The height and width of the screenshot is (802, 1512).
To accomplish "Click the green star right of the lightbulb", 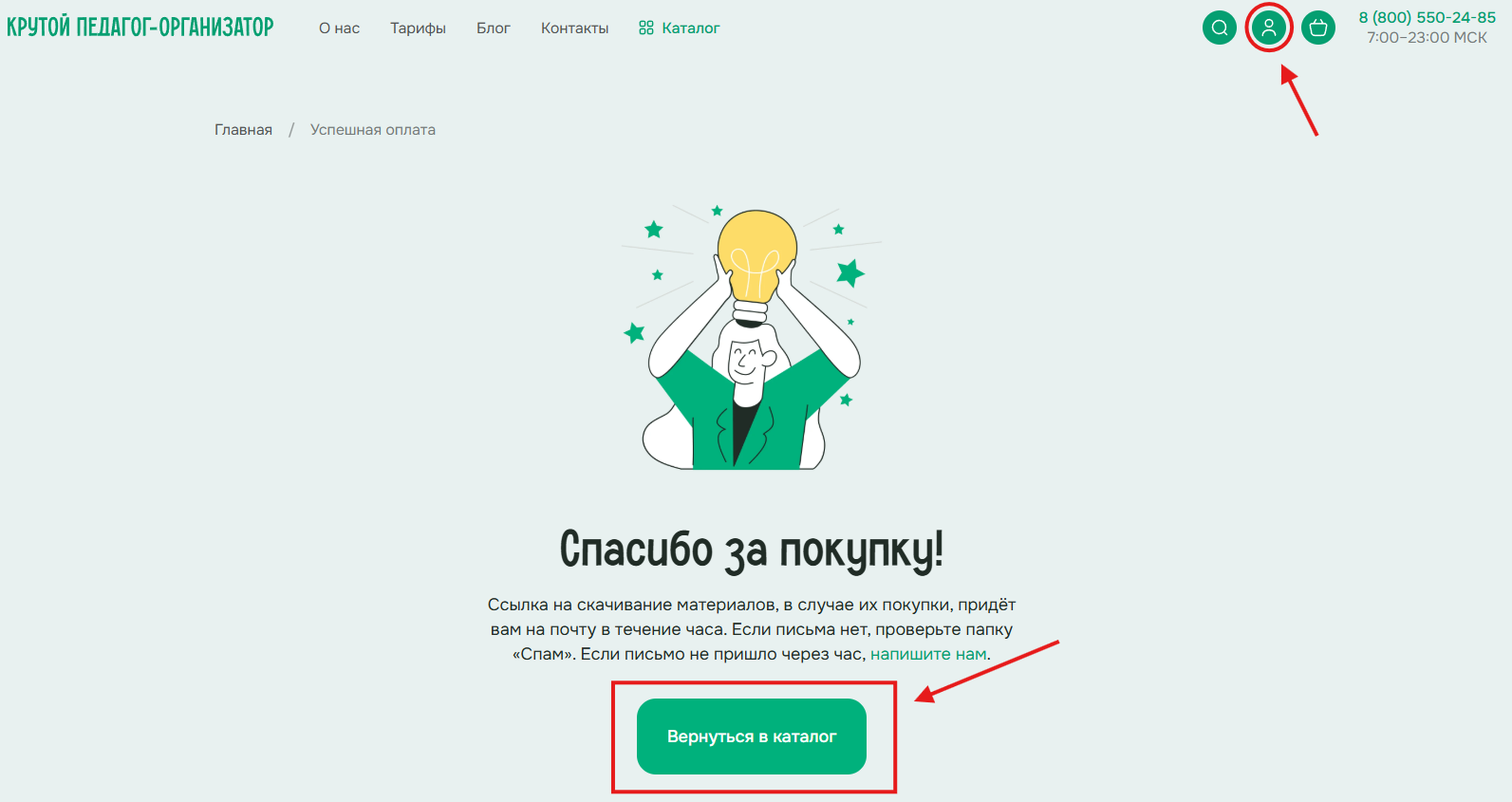I will coord(850,273).
